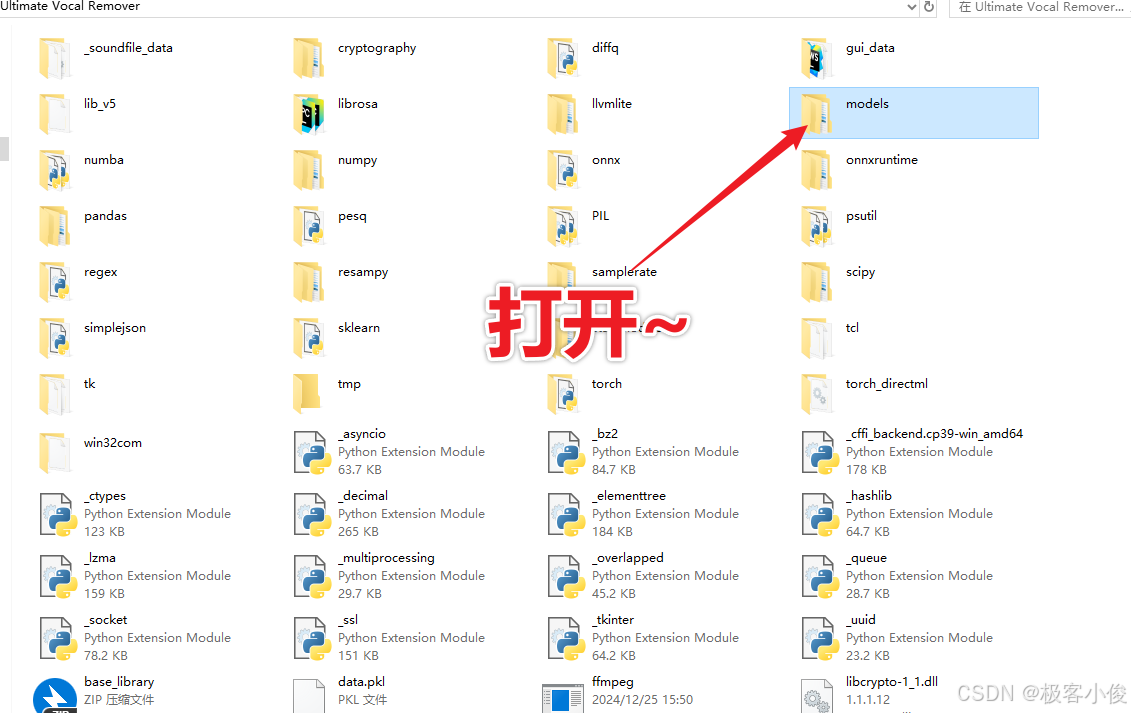Select the scipy folder icon

(x=817, y=281)
